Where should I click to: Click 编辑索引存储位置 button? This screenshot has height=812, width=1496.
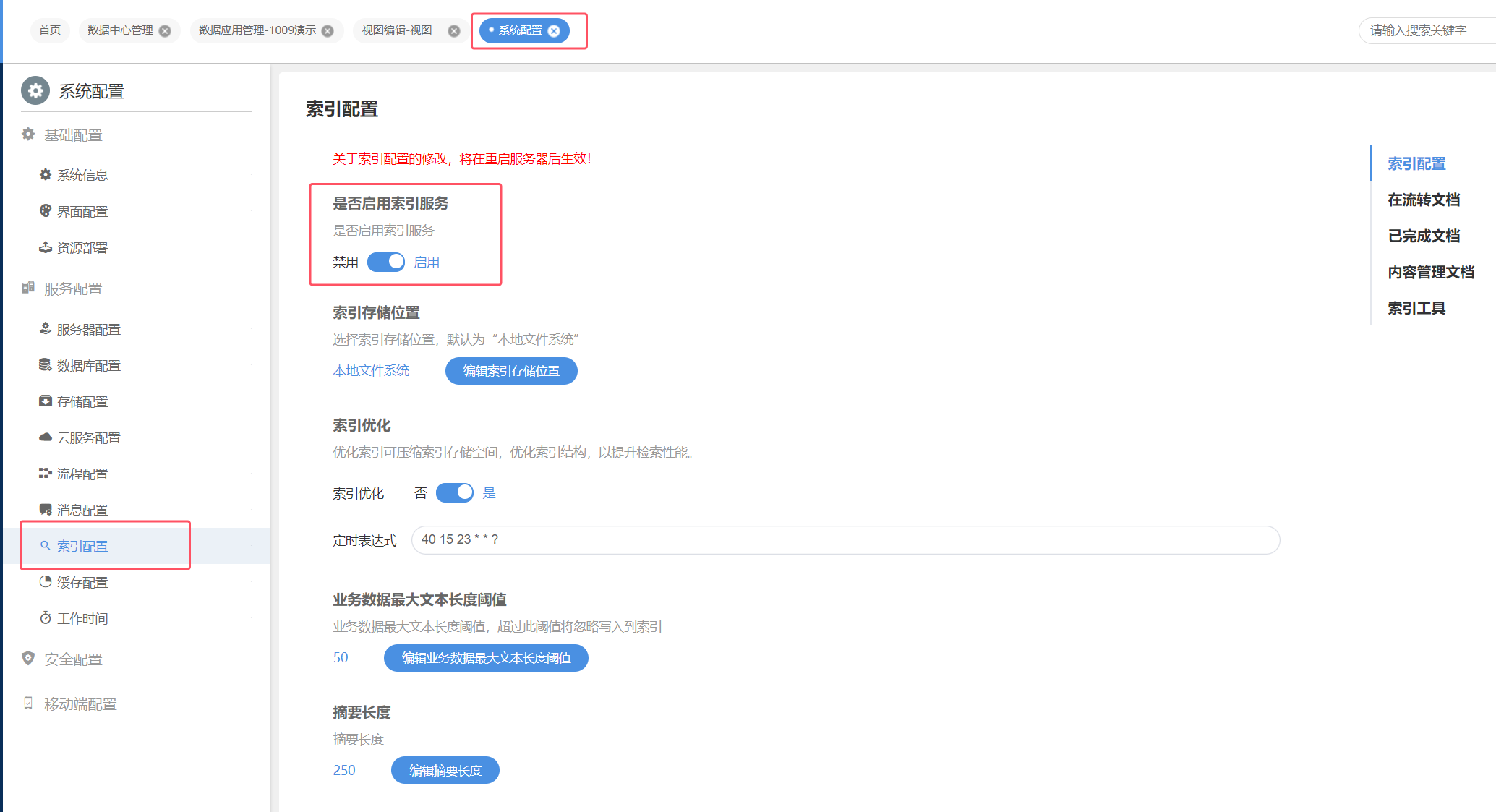pyautogui.click(x=510, y=371)
